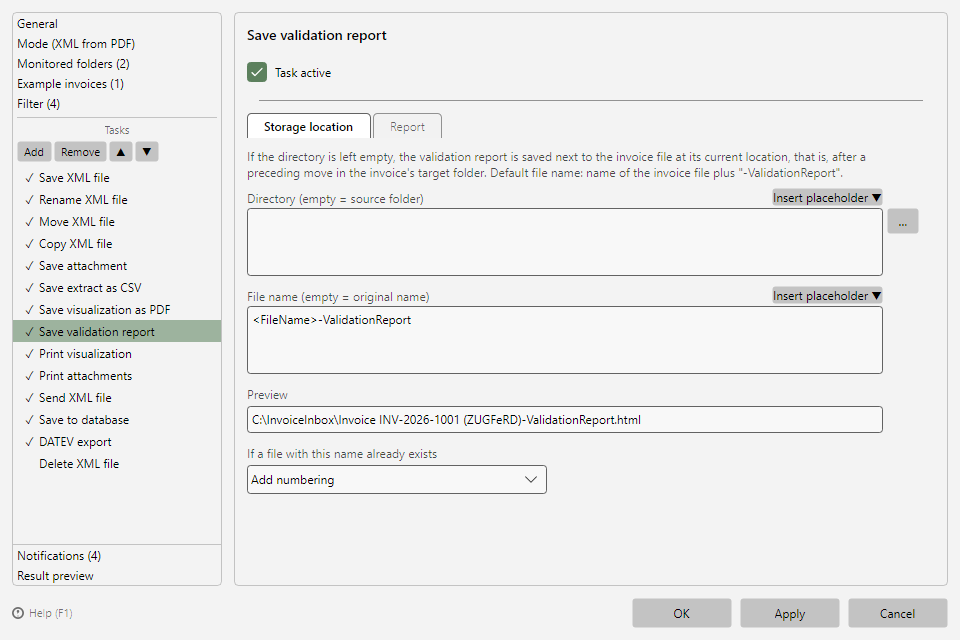Image resolution: width=960 pixels, height=640 pixels.
Task: Select the Save visualization as PDF task
Action: [x=116, y=310]
